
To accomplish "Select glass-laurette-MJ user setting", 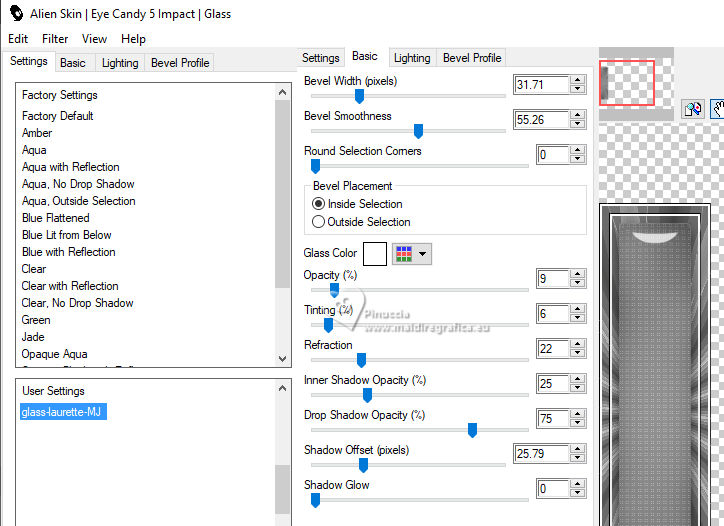I will [x=63, y=411].
